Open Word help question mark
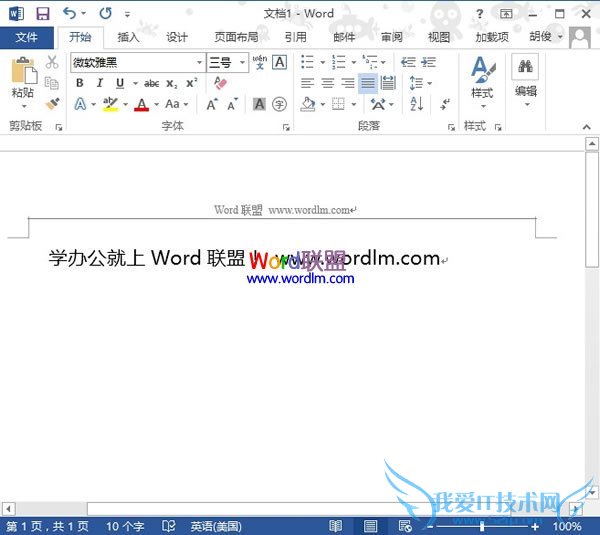The height and width of the screenshot is (535, 600). click(x=479, y=14)
